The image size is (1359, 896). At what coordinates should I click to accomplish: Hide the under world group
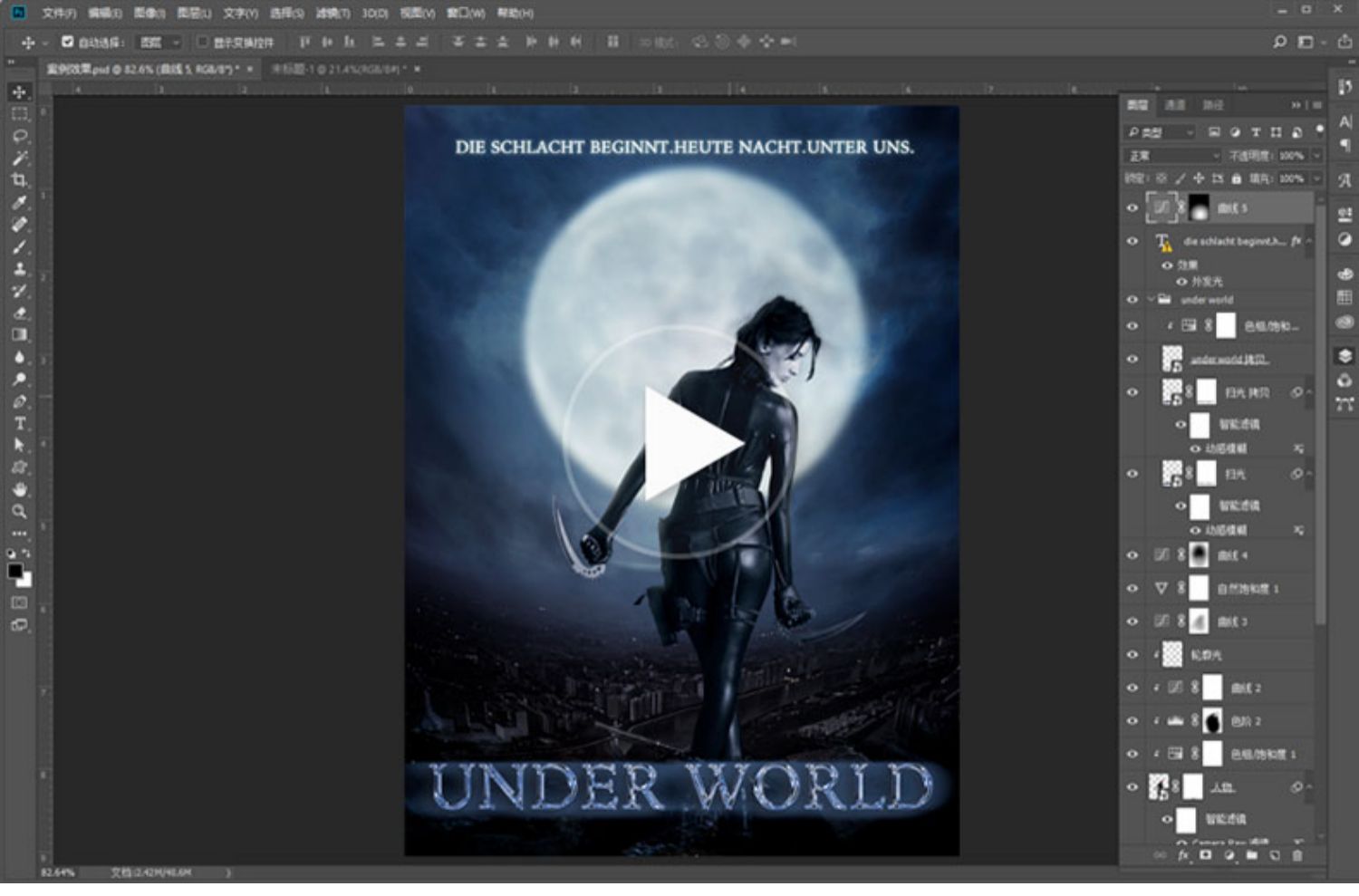tap(1132, 300)
